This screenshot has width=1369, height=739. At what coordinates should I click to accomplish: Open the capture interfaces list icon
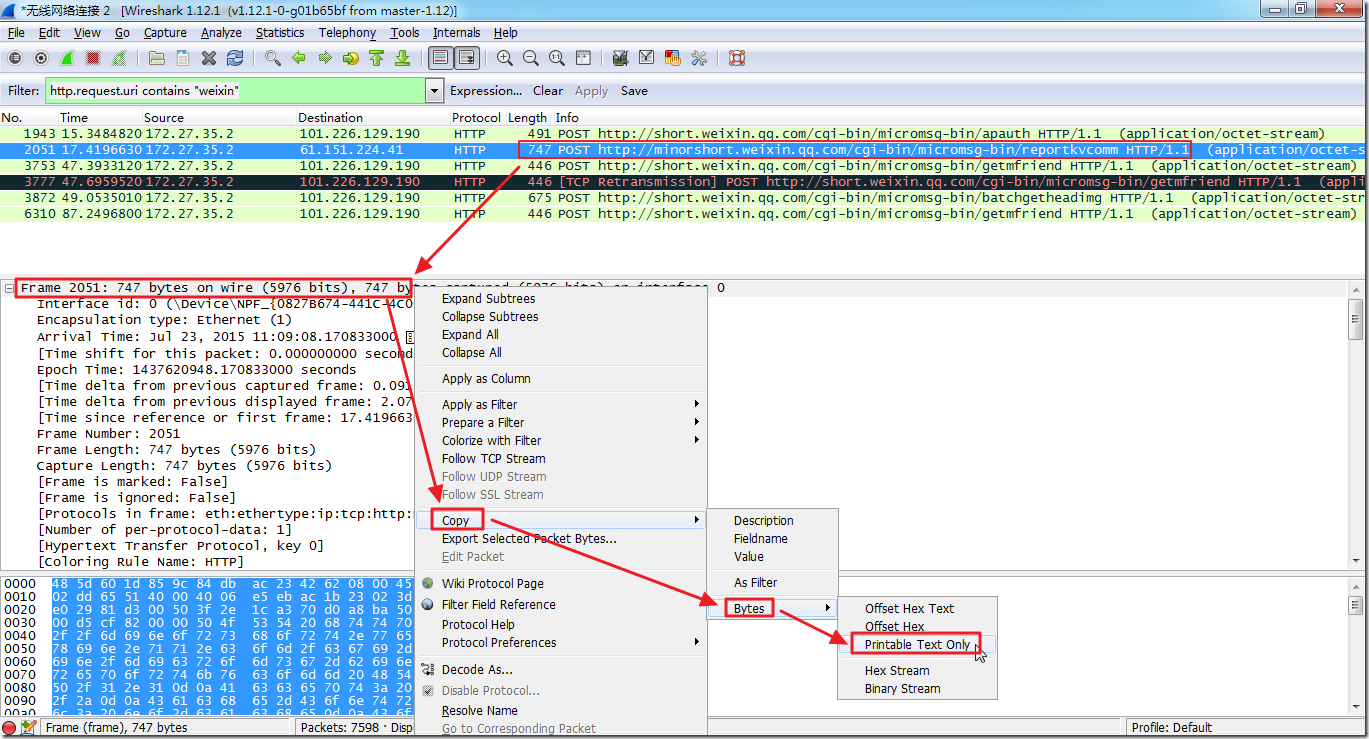click(15, 58)
